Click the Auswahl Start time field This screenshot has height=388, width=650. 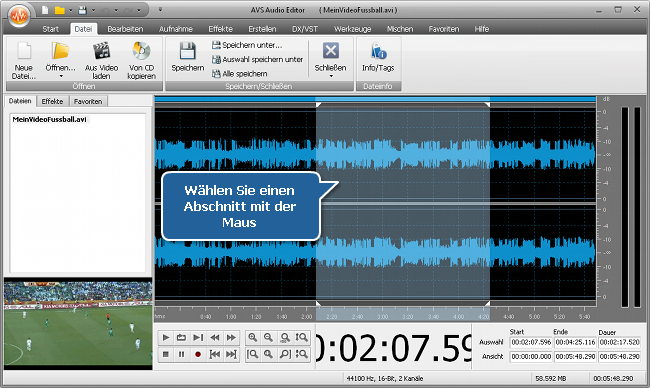pyautogui.click(x=531, y=342)
